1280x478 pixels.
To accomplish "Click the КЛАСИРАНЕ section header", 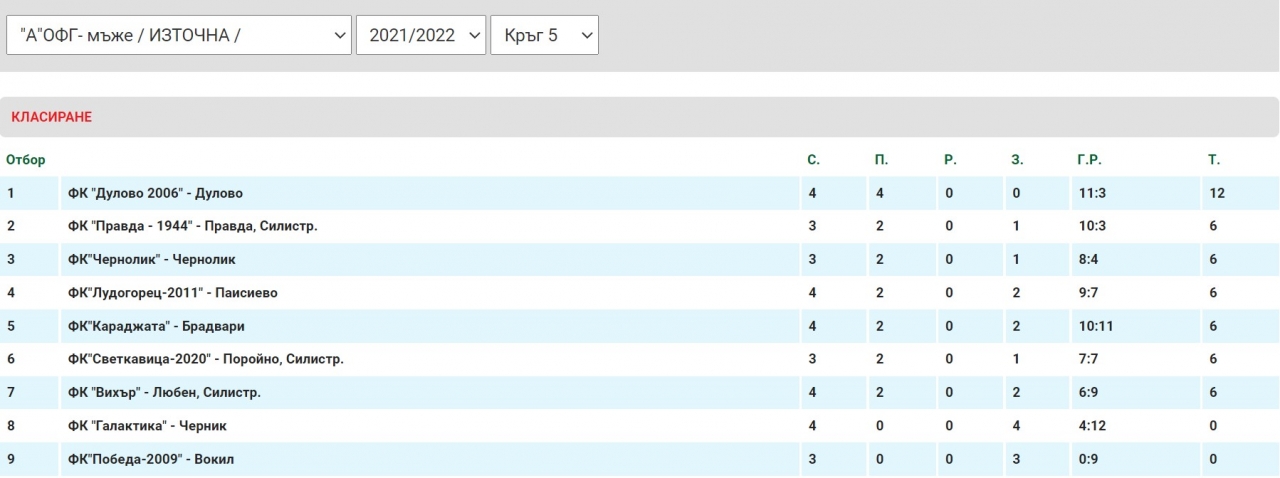I will click(52, 117).
